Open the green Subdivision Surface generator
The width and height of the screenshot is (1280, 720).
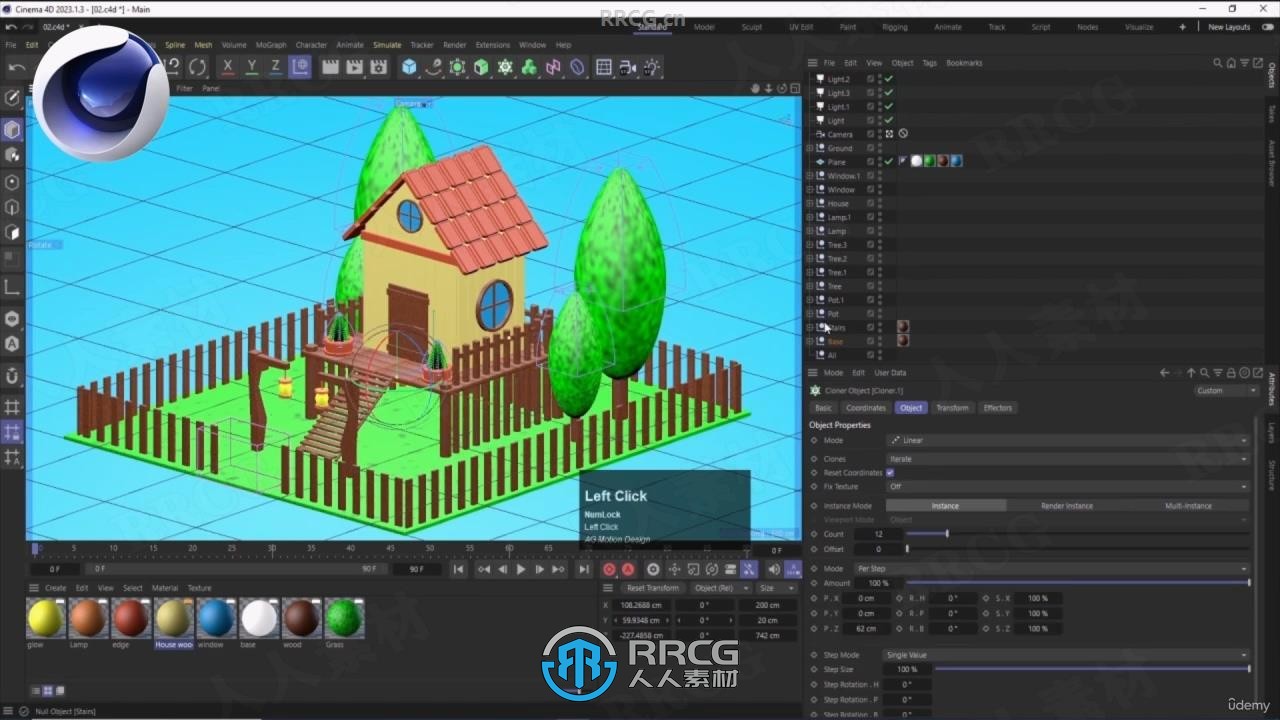[481, 67]
